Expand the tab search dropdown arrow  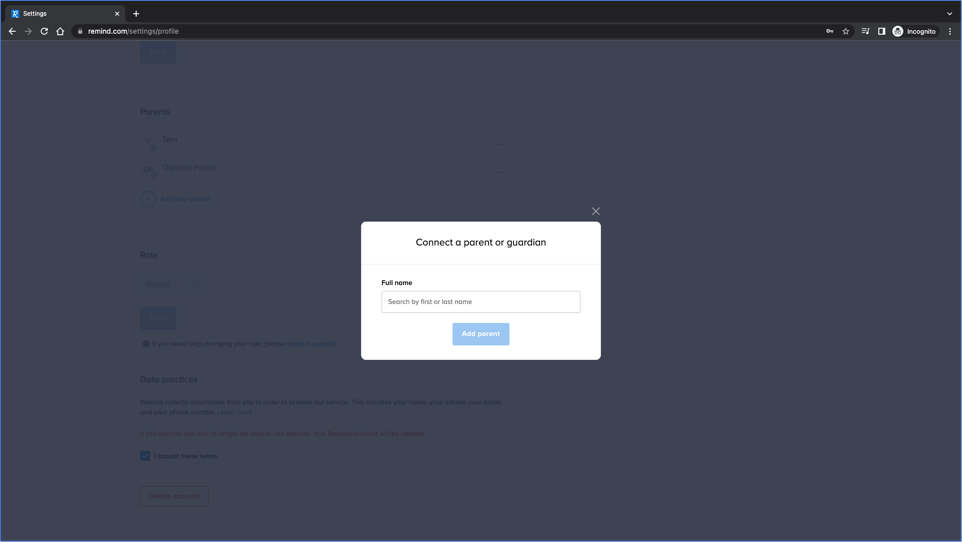pos(949,14)
